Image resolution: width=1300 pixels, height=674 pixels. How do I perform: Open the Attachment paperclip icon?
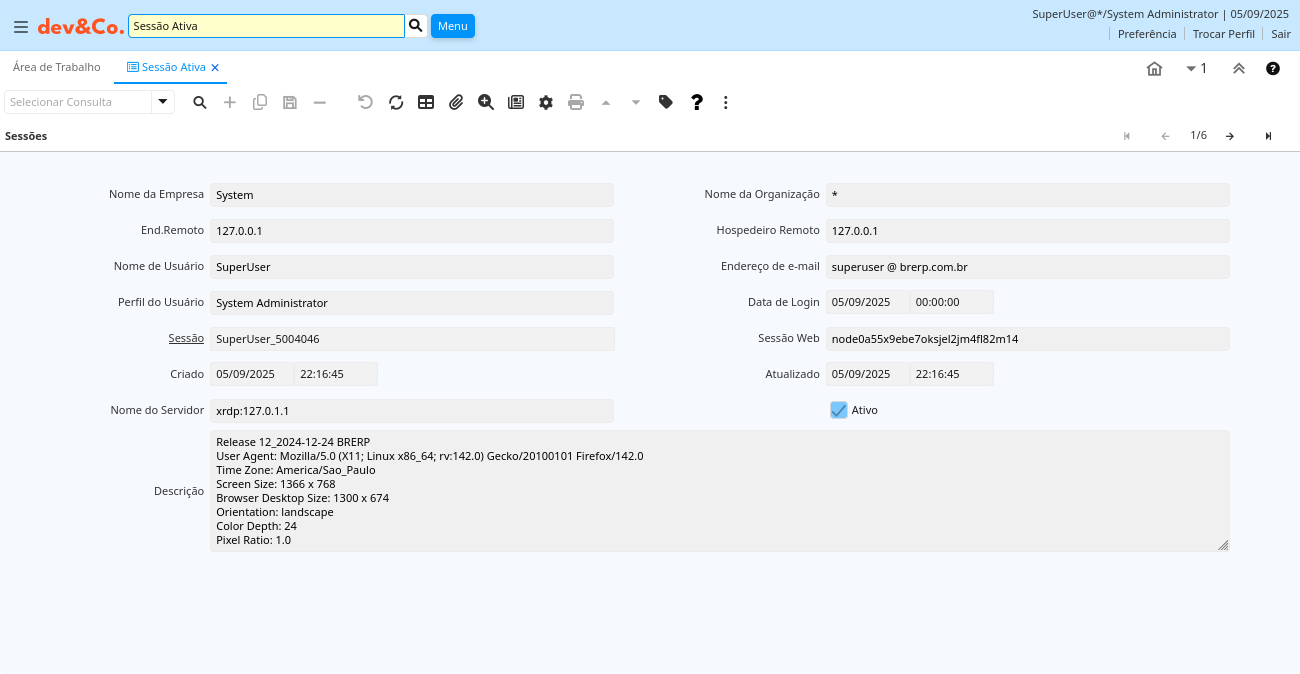coord(456,102)
